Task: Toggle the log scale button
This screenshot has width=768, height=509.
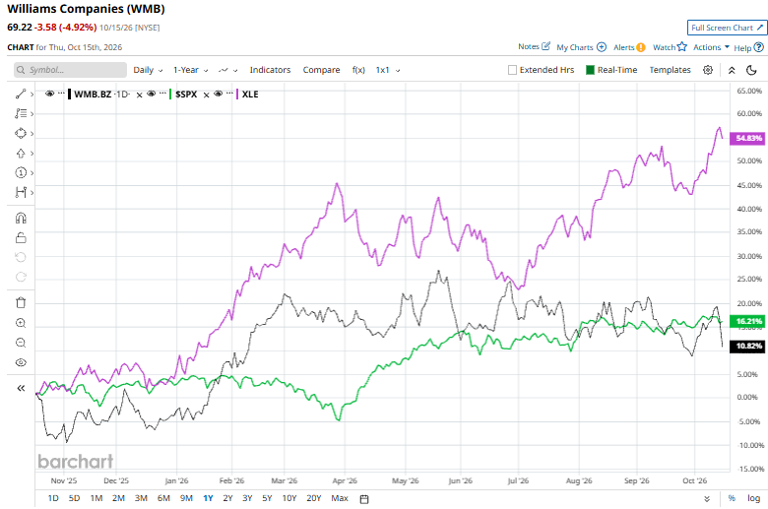Action: point(753,498)
